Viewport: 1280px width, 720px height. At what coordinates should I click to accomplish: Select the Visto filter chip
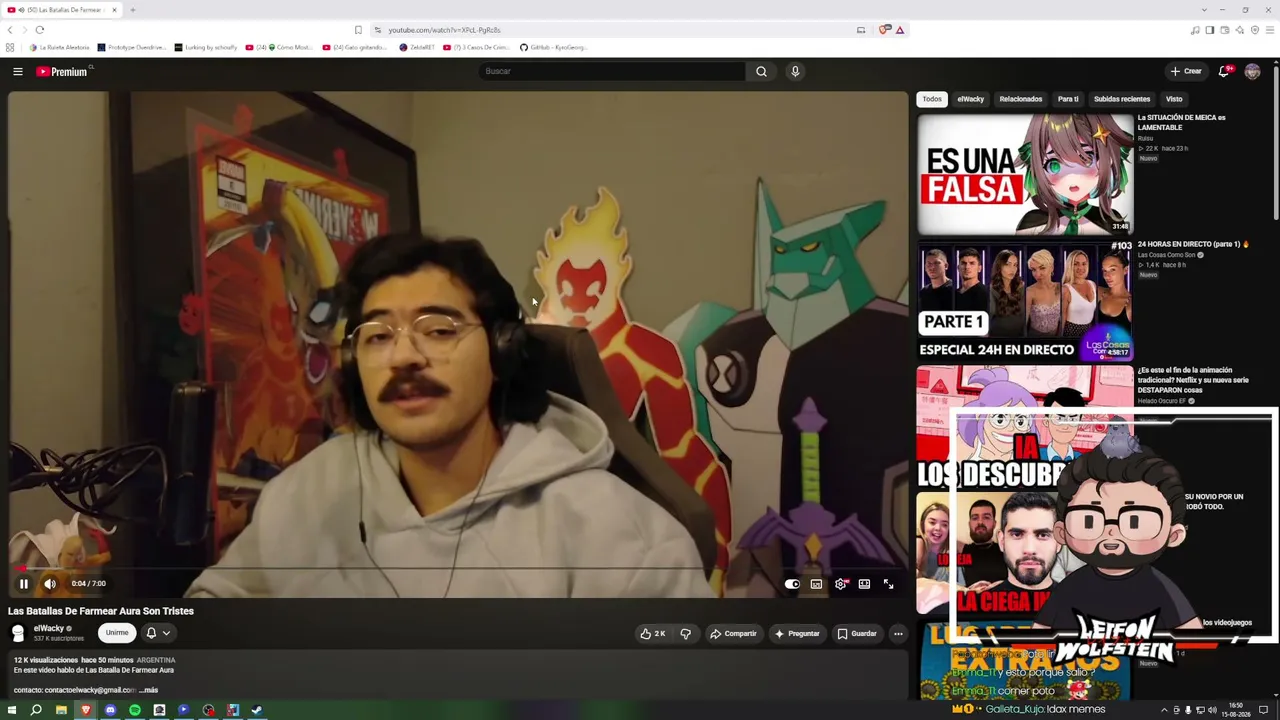(1174, 99)
